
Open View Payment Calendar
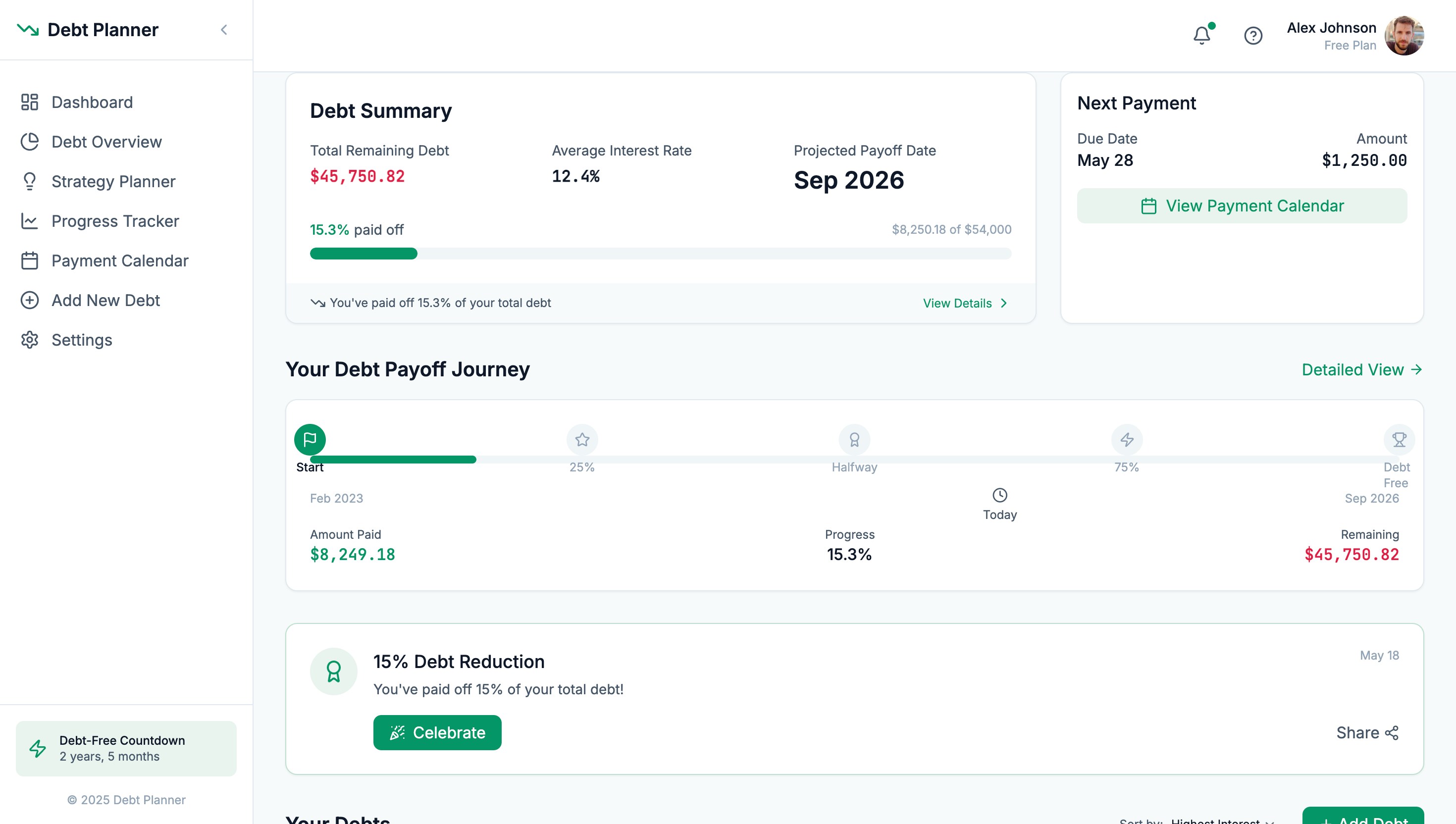1242,206
